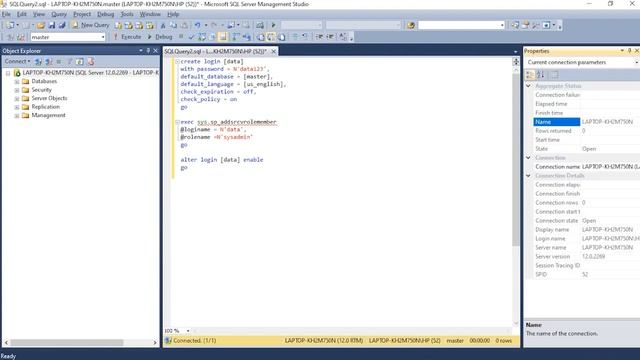Viewport: 640px width, 360px height.
Task: Select the SPID property row
Action: pyautogui.click(x=586, y=274)
